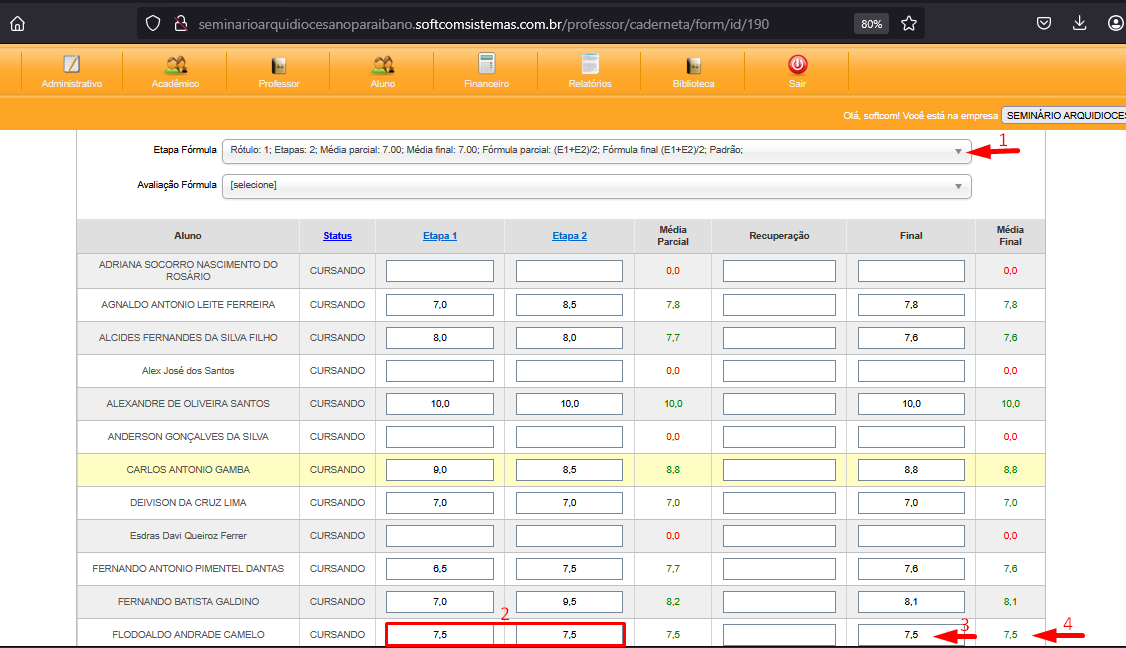Click the Professor menu icon
Image resolution: width=1126 pixels, height=648 pixels.
click(x=279, y=65)
